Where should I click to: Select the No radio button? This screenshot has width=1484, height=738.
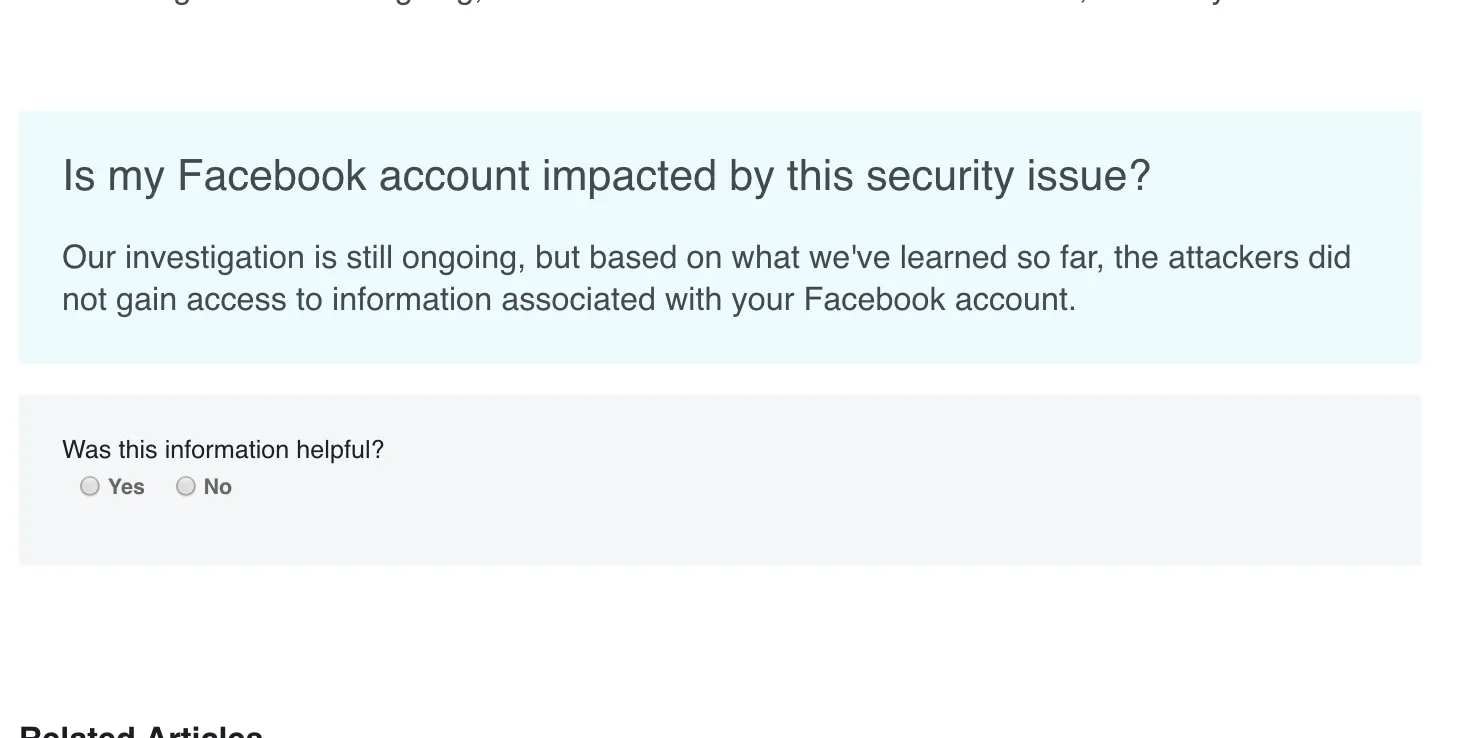[x=186, y=486]
